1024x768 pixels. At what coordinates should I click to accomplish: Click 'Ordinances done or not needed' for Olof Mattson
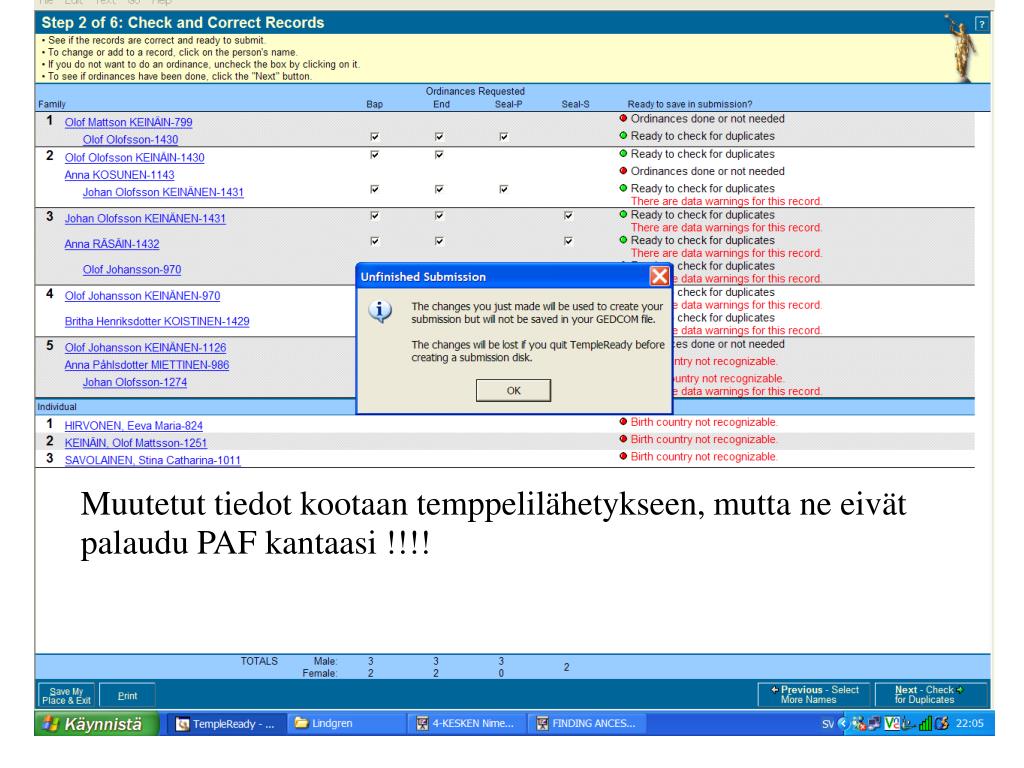(x=707, y=119)
